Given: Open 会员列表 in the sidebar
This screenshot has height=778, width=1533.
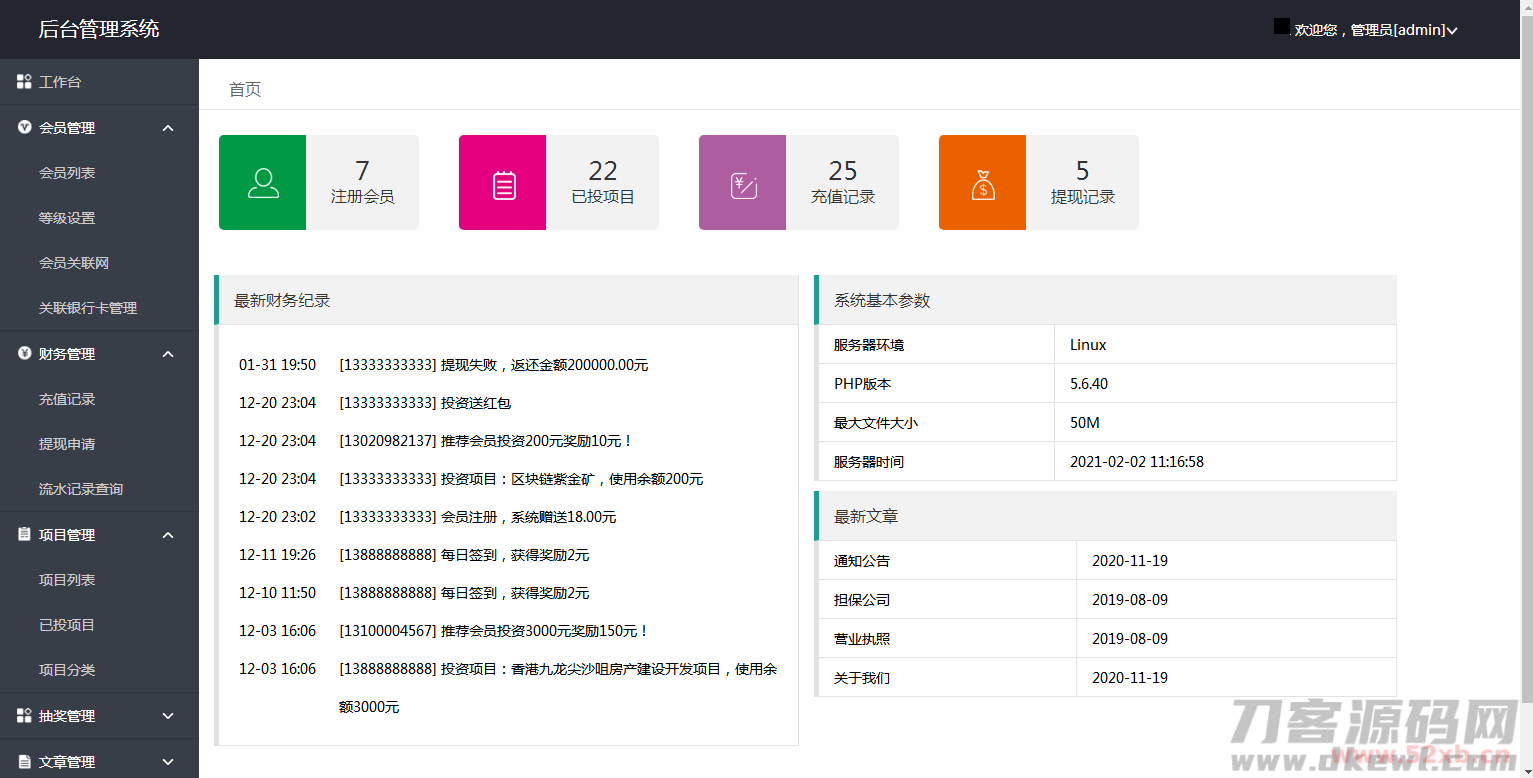Looking at the screenshot, I should click(x=67, y=173).
